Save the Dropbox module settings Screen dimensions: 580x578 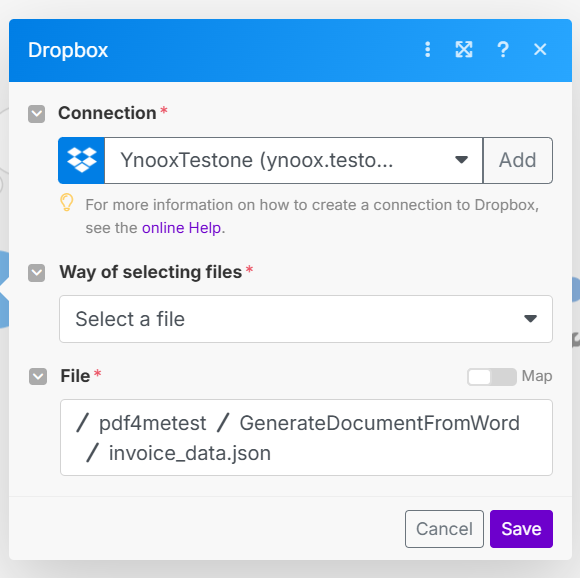pyautogui.click(x=521, y=529)
